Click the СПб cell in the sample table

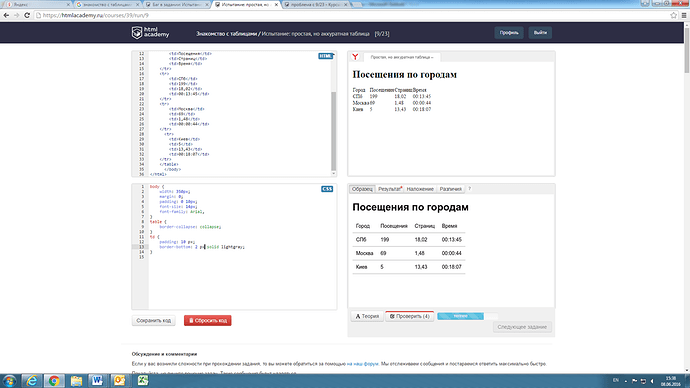(x=361, y=240)
